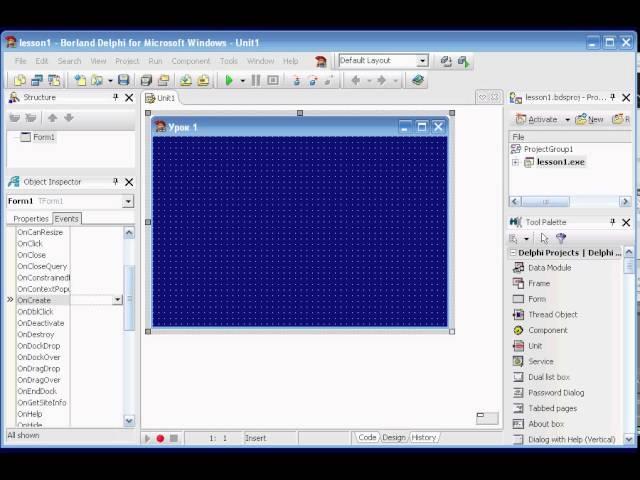Open the Run button dropdown arrow
This screenshot has height=480, width=640.
pyautogui.click(x=242, y=81)
